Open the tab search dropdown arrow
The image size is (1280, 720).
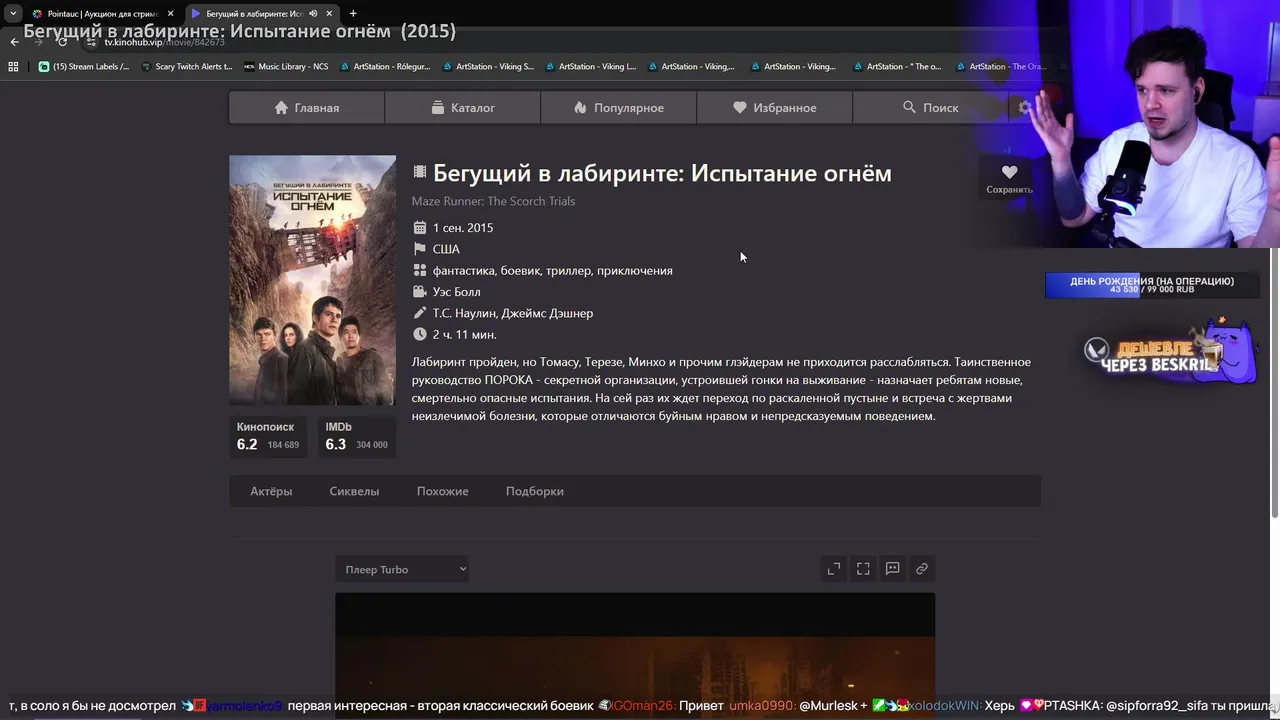click(13, 14)
